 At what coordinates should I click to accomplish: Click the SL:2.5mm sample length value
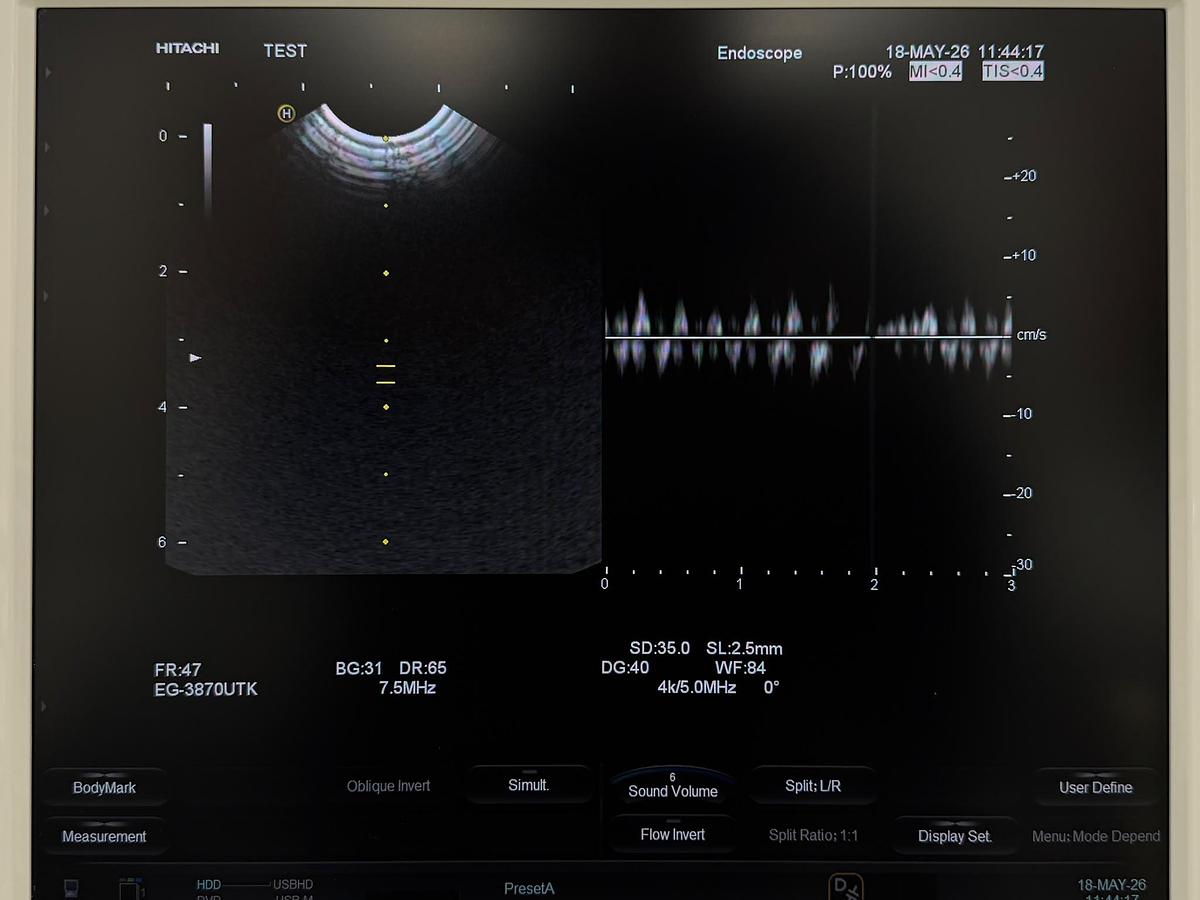click(x=745, y=648)
